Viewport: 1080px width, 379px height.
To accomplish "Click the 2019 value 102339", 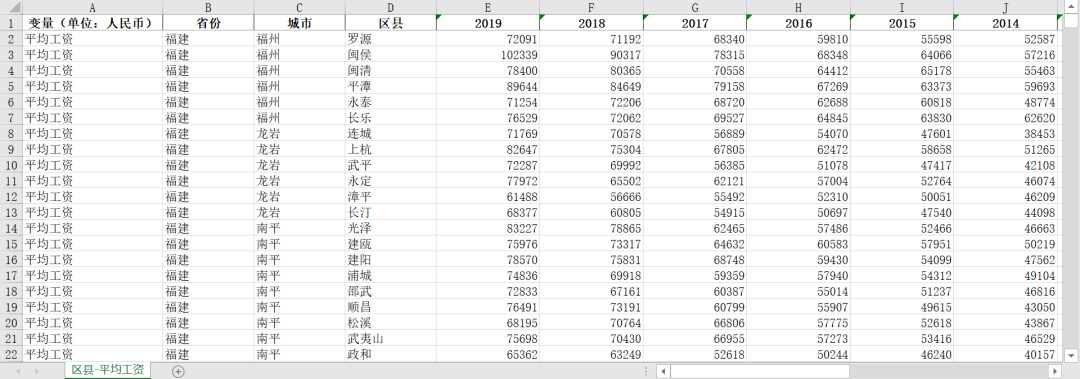I will pos(488,54).
